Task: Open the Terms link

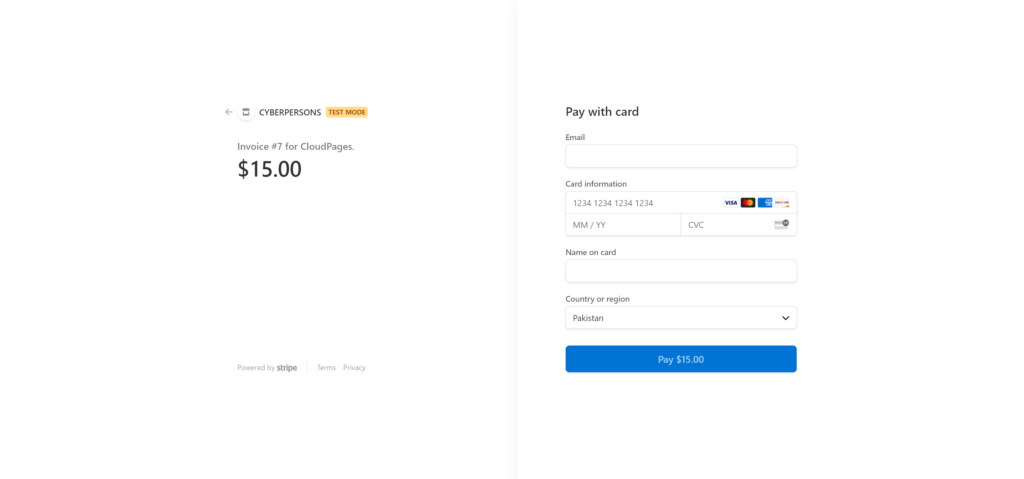Action: pos(327,368)
